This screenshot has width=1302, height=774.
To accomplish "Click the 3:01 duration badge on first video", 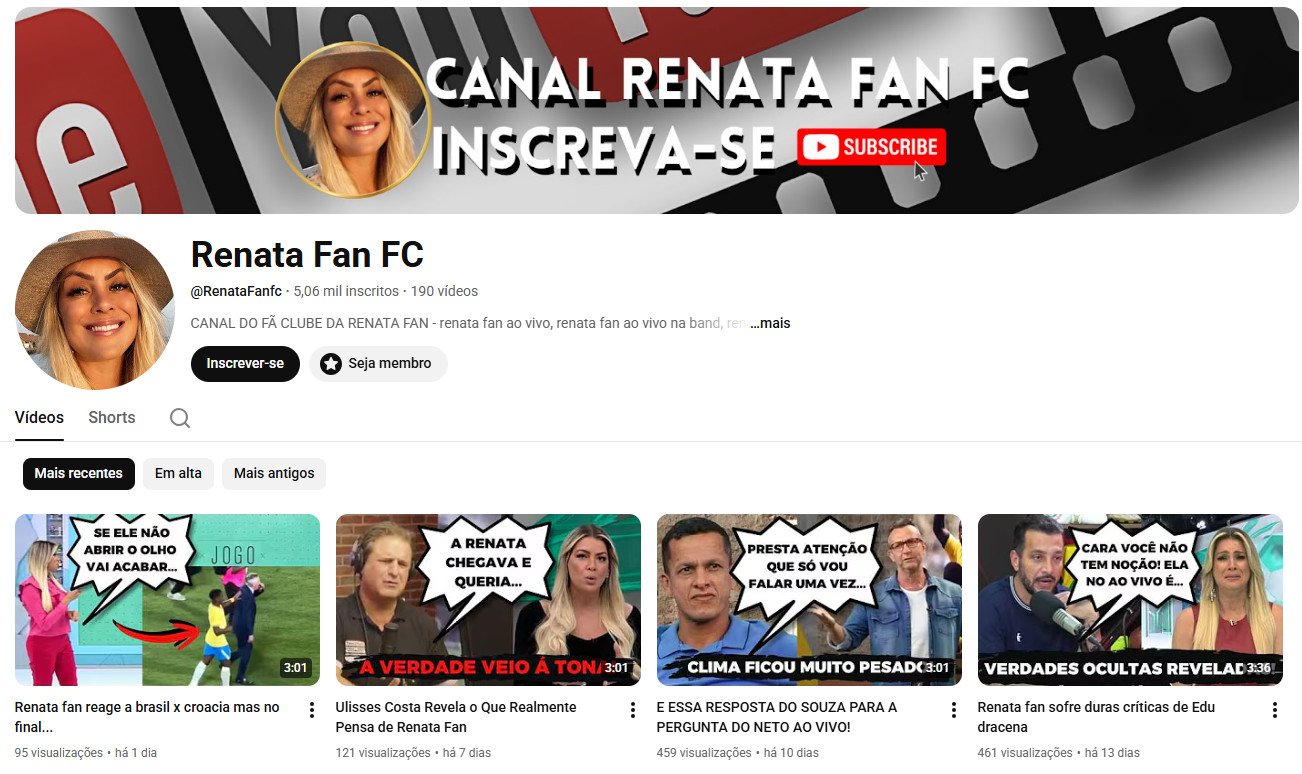I will pos(294,666).
